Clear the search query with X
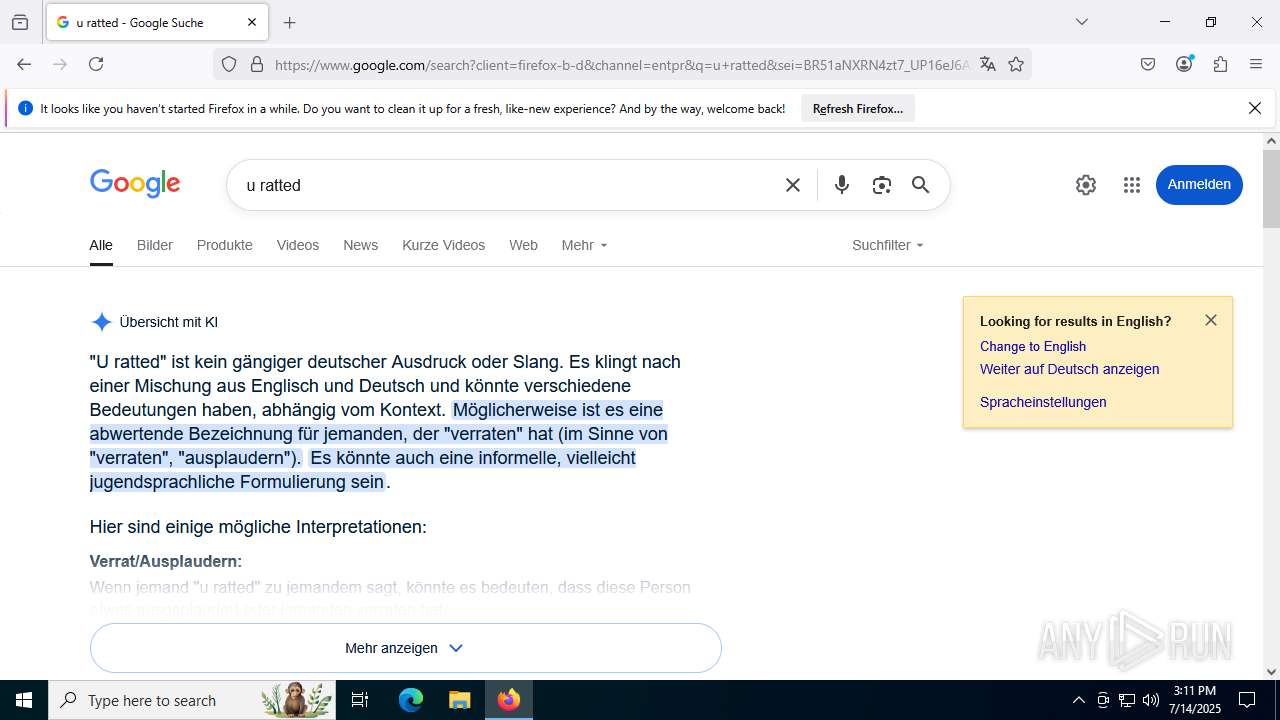Viewport: 1280px width, 720px height. [x=793, y=185]
